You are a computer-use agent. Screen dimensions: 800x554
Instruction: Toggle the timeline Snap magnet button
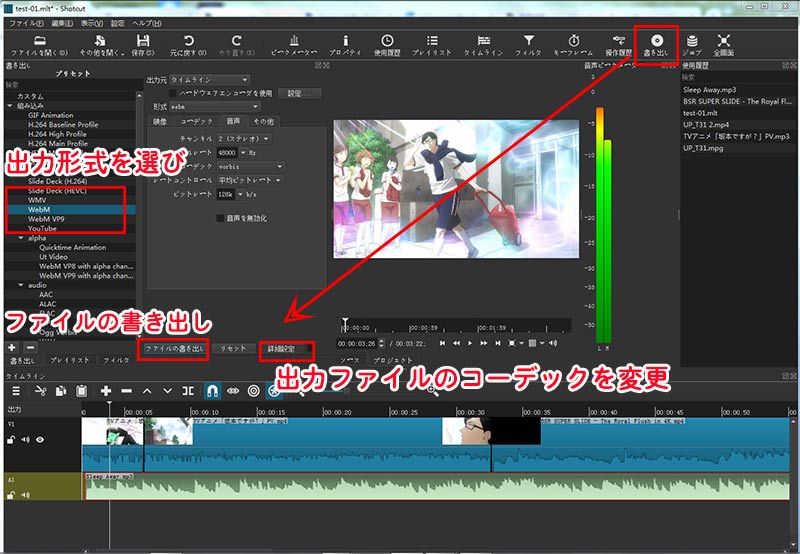click(x=212, y=391)
